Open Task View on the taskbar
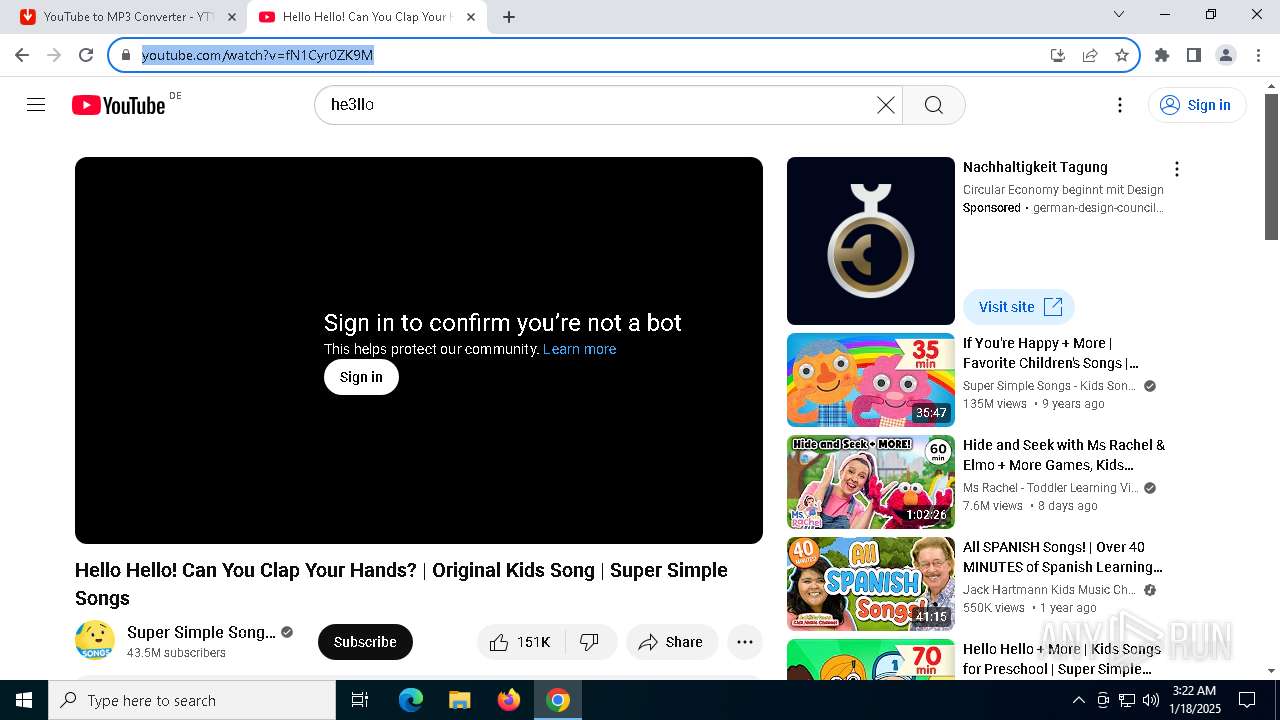 click(360, 700)
